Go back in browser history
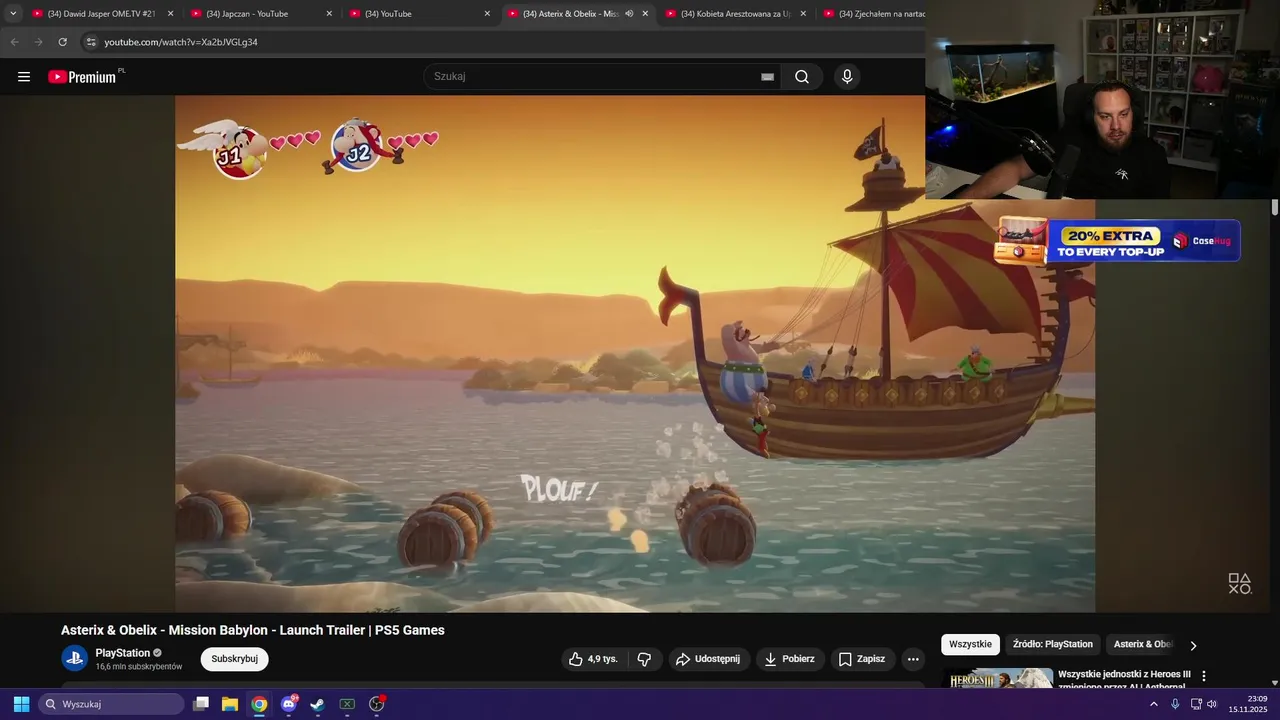 [x=14, y=42]
